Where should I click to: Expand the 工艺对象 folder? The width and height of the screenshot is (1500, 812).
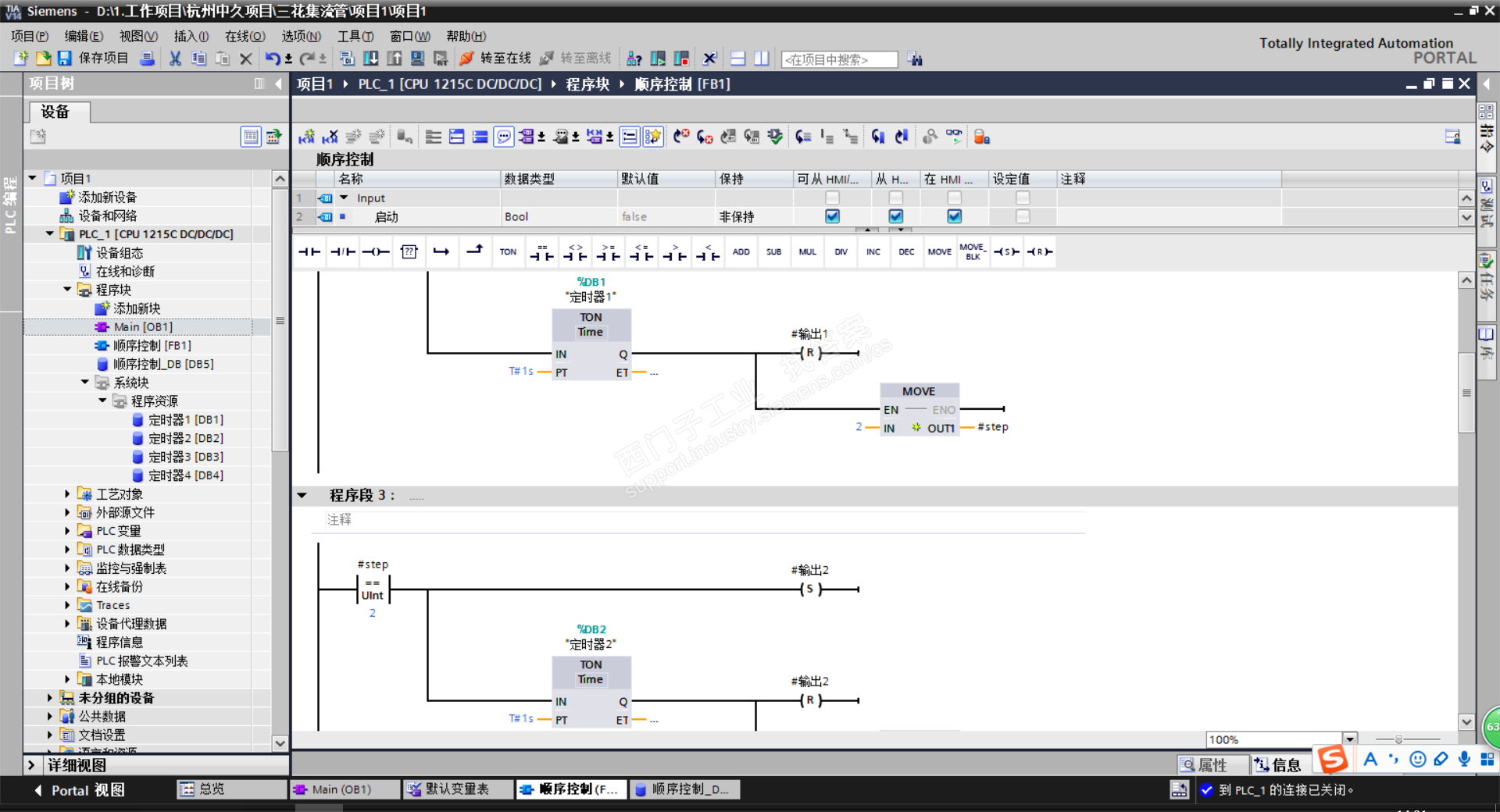click(x=67, y=493)
